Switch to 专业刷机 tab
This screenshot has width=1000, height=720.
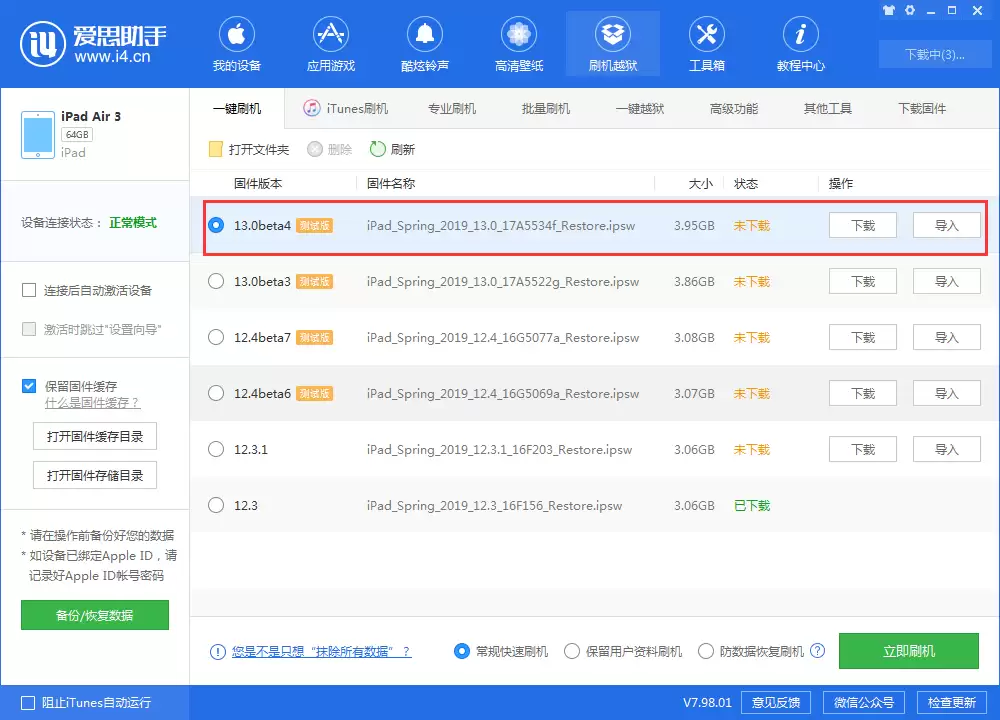coord(452,108)
